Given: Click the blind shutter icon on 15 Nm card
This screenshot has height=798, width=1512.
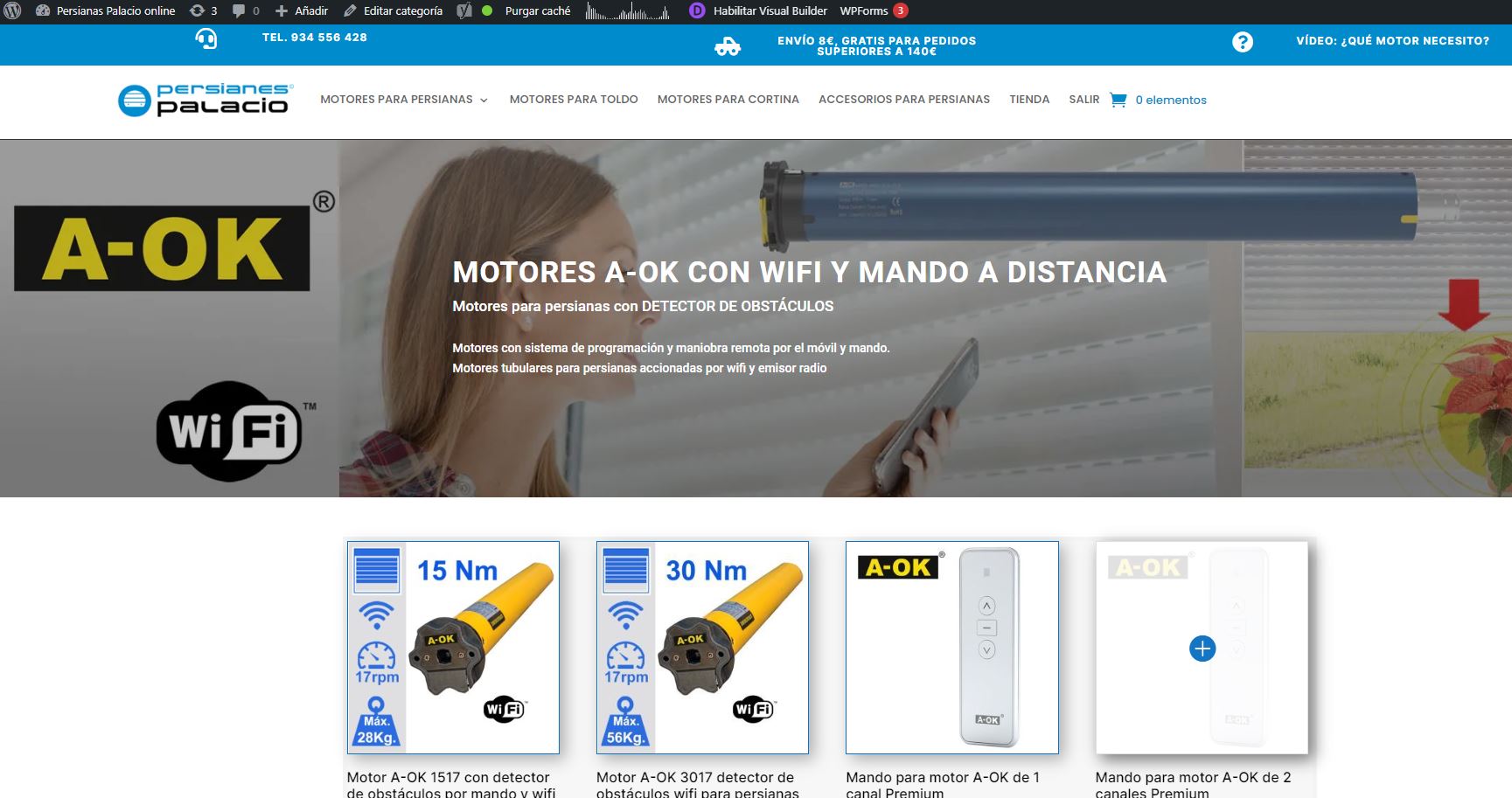Looking at the screenshot, I should click(x=377, y=570).
